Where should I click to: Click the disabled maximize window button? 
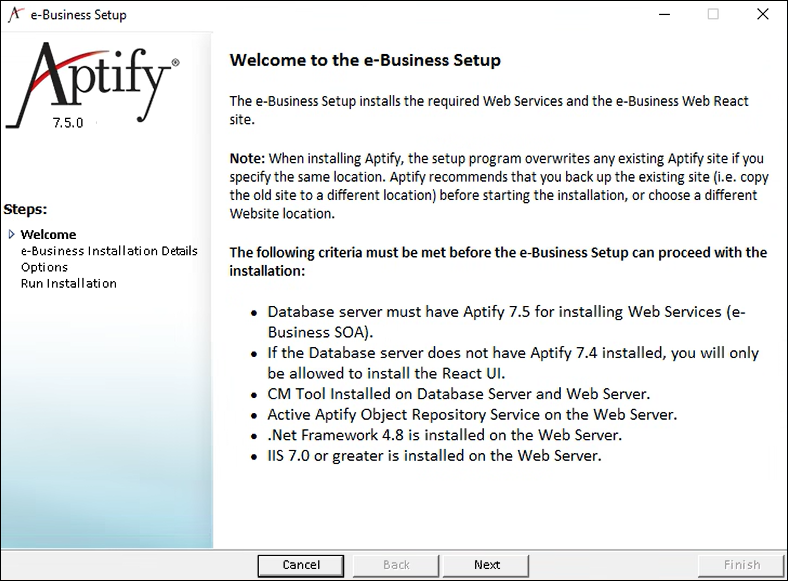click(713, 14)
